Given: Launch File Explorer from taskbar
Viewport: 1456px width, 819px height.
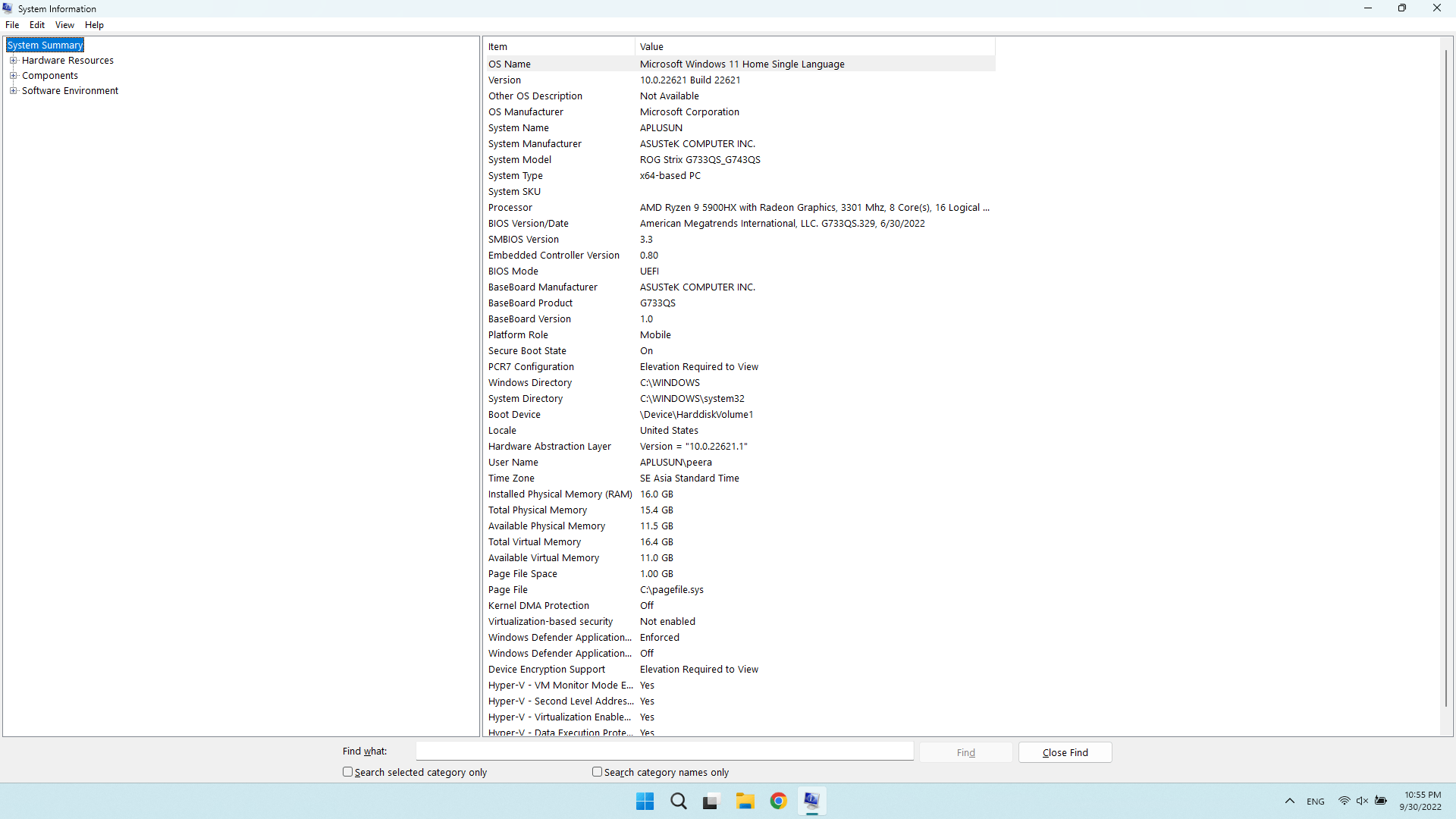Looking at the screenshot, I should coord(745,801).
